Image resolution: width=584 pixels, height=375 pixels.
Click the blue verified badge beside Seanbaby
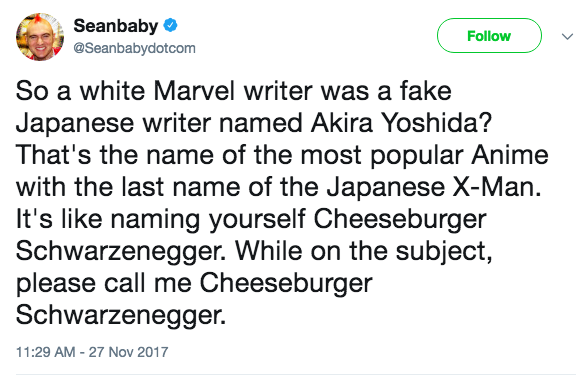[x=171, y=25]
